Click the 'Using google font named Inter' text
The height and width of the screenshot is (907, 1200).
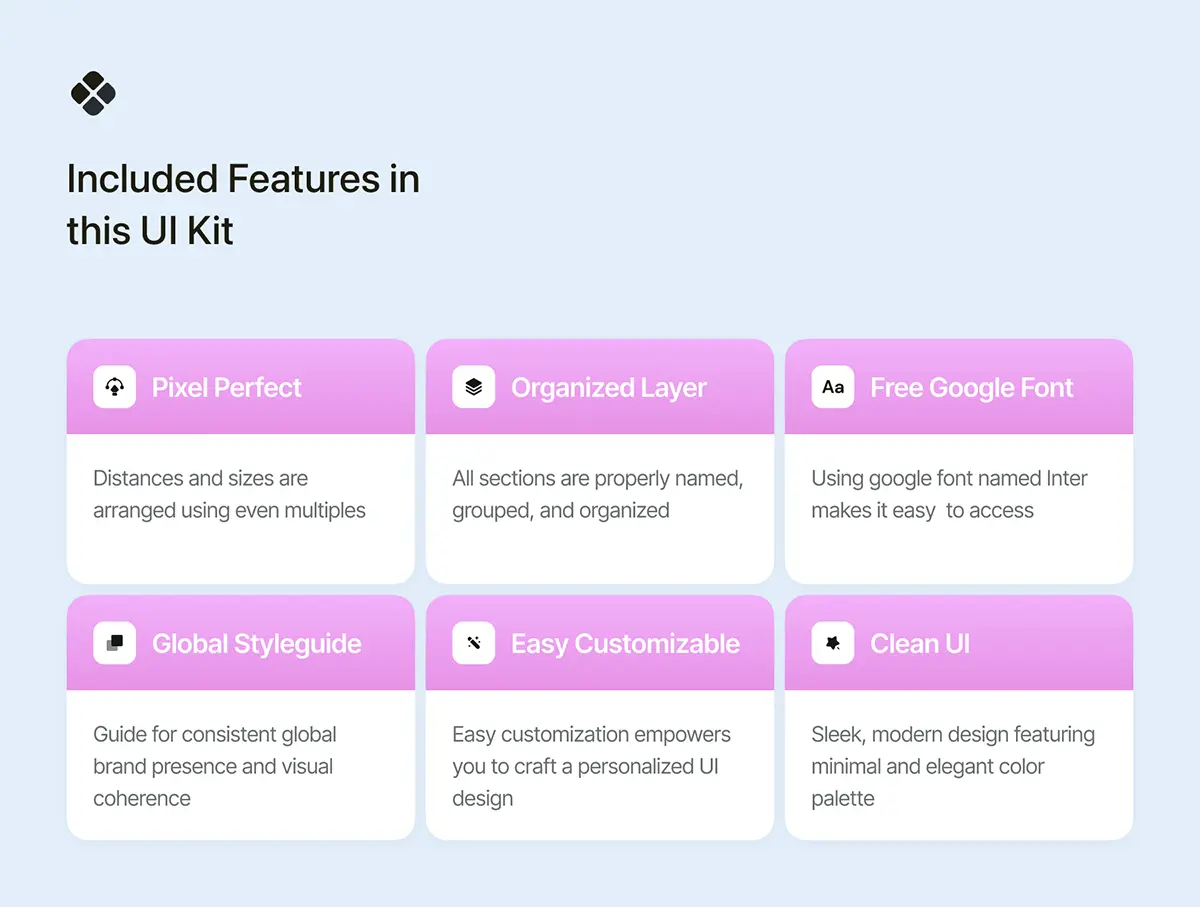[x=948, y=494]
